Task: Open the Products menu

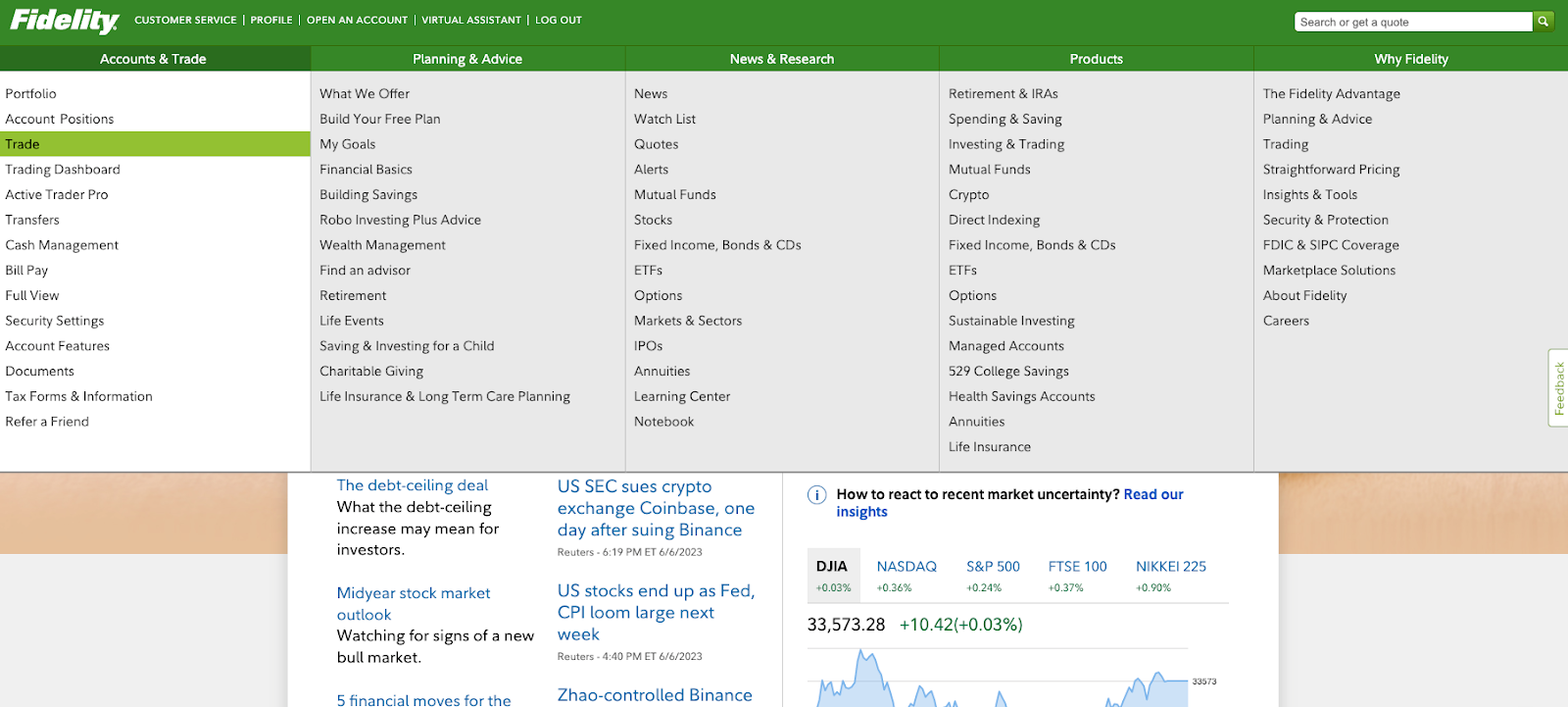Action: point(1097,59)
